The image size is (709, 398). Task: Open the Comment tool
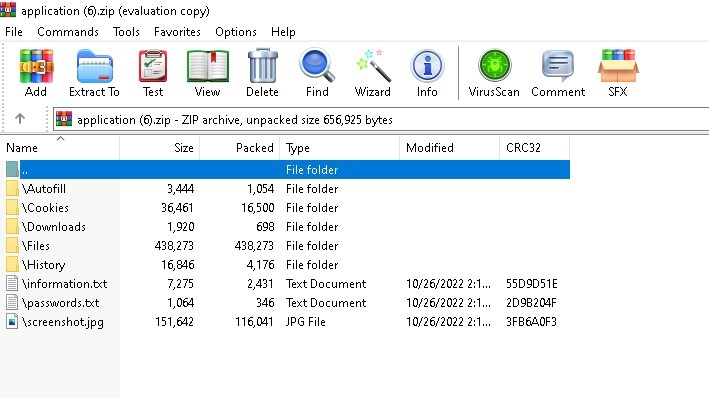point(558,66)
